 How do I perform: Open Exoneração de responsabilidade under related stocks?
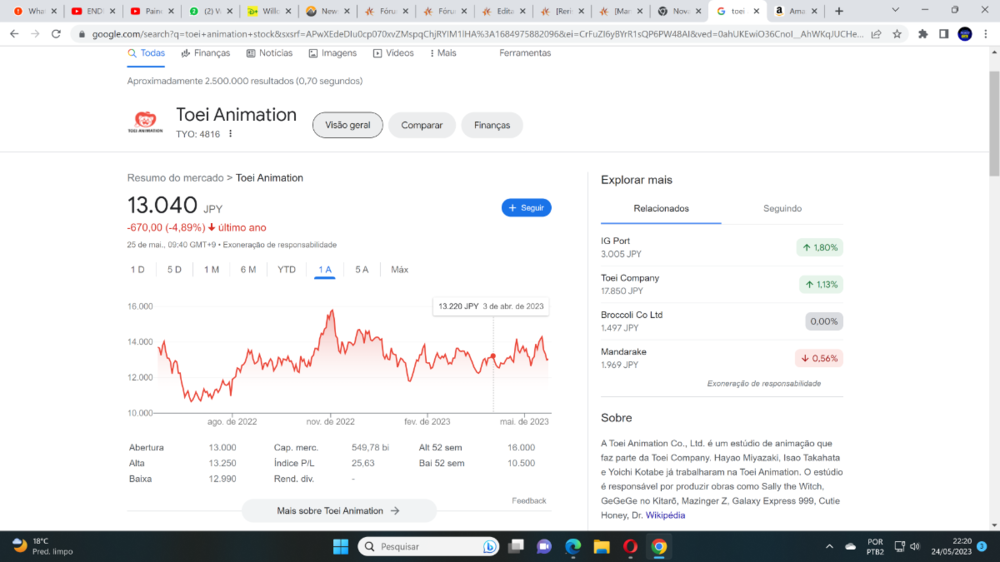(x=763, y=383)
